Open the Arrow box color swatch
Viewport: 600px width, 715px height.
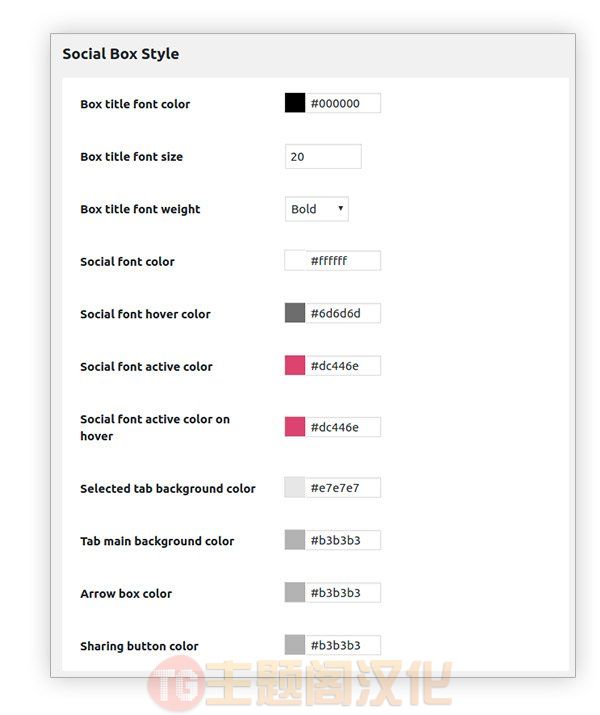[295, 592]
